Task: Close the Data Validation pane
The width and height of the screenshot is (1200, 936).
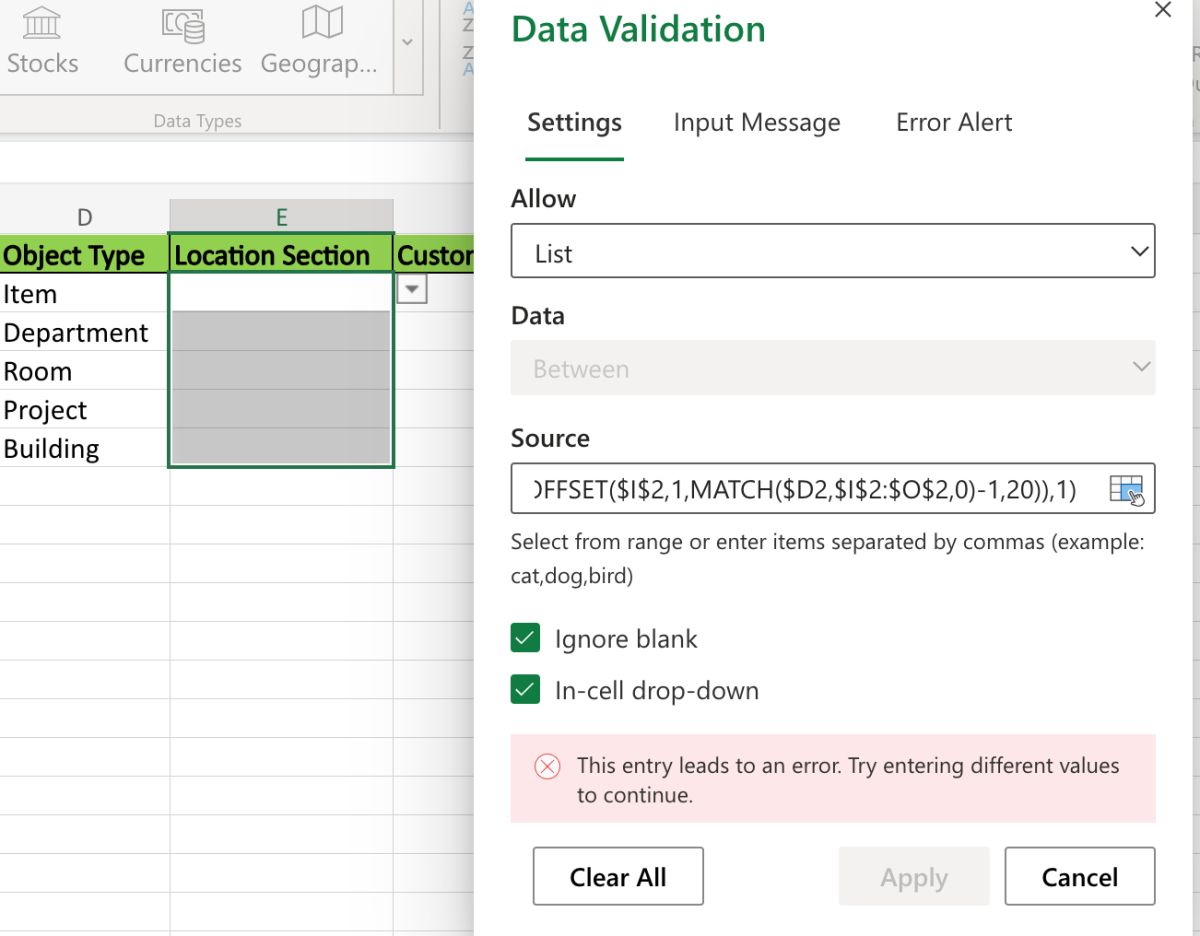Action: pos(1162,10)
